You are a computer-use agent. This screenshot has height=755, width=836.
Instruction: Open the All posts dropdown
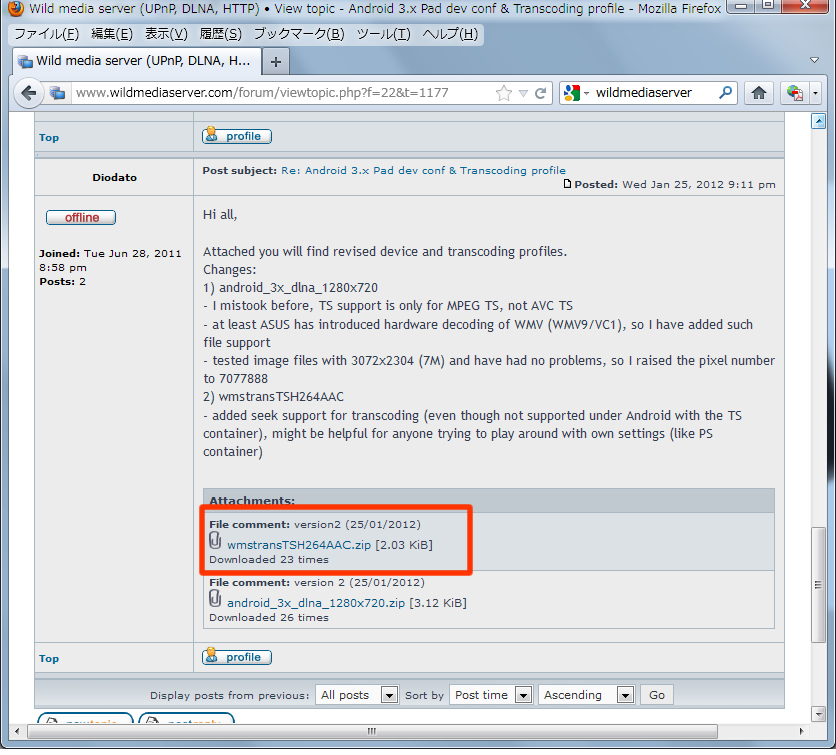point(357,695)
